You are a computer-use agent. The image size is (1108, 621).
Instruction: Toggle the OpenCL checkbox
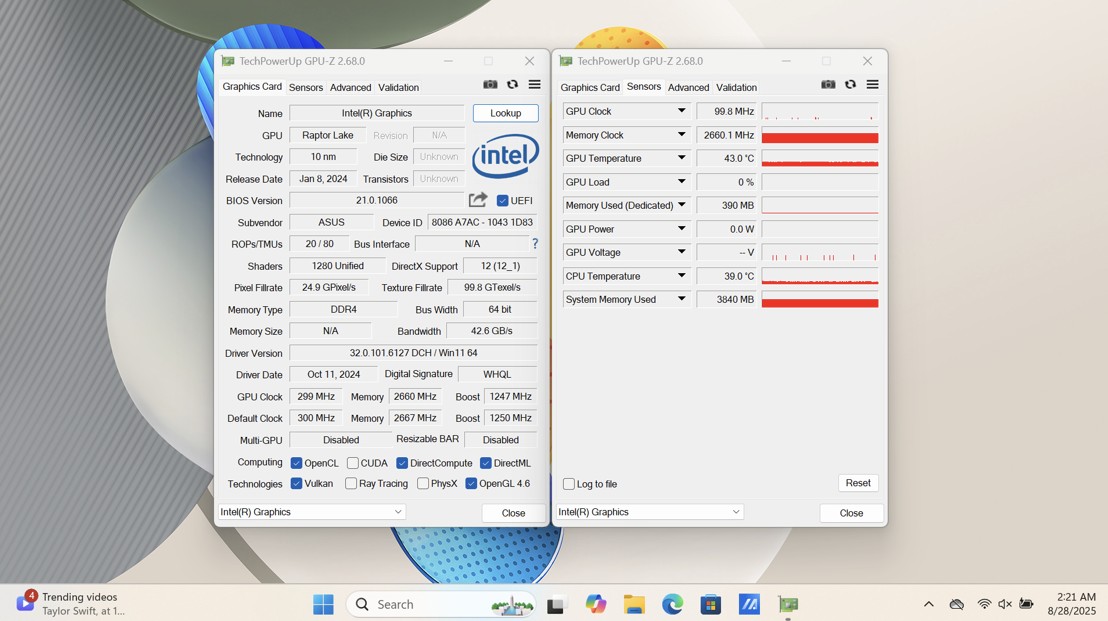[294, 462]
